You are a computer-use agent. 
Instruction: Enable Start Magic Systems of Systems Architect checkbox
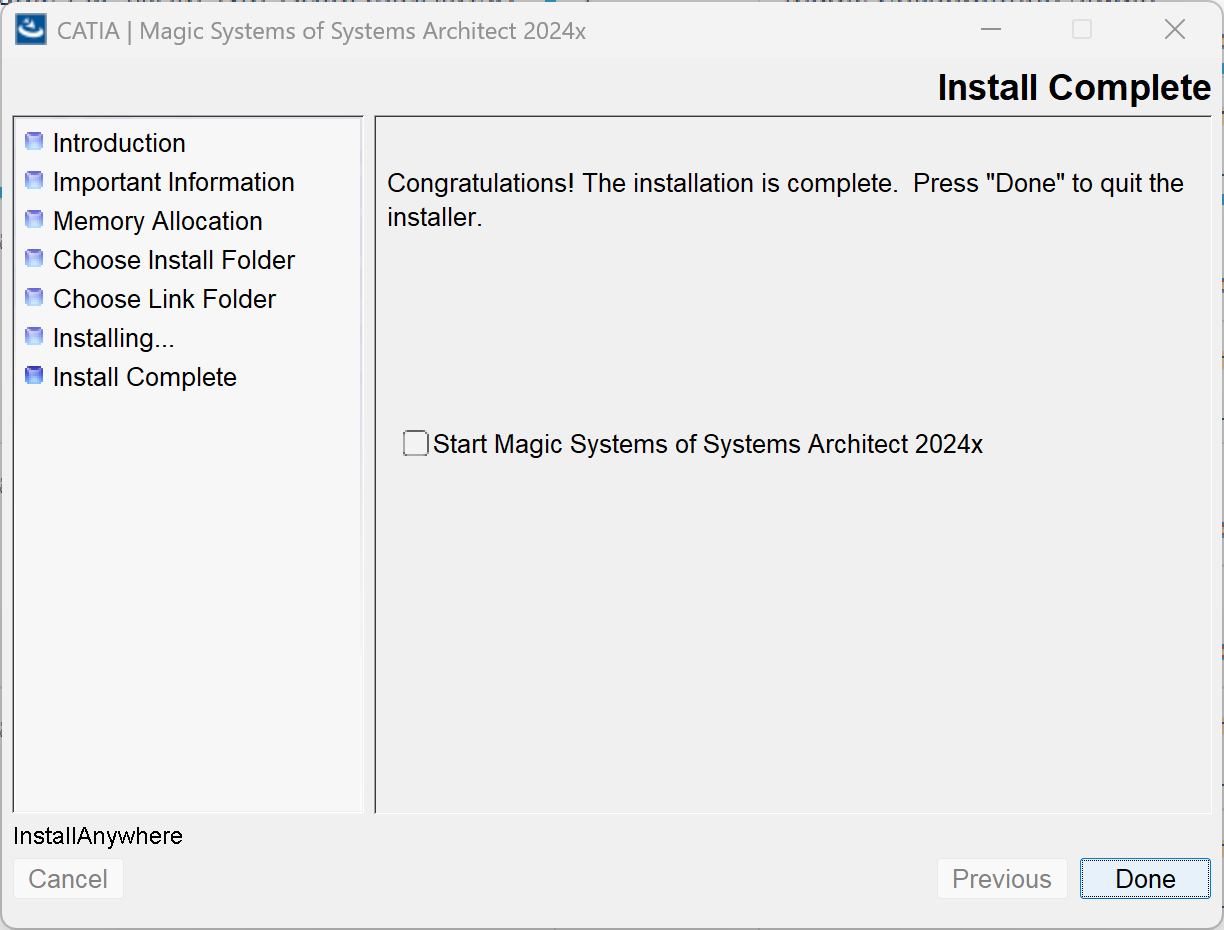415,443
